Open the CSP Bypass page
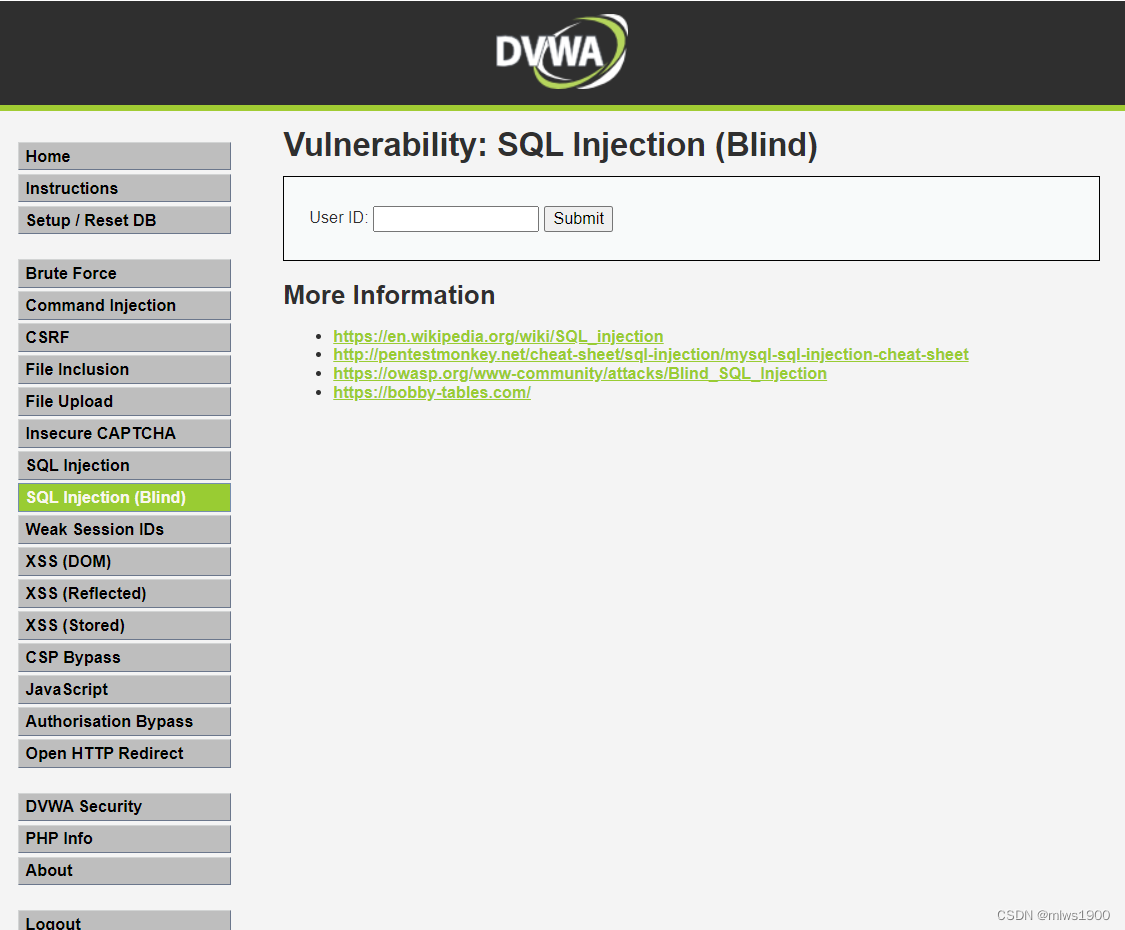Viewport: 1125px width, 930px height. [x=124, y=657]
